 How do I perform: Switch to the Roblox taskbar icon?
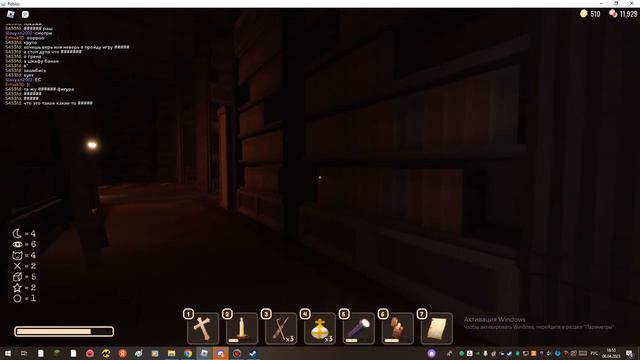[x=204, y=353]
